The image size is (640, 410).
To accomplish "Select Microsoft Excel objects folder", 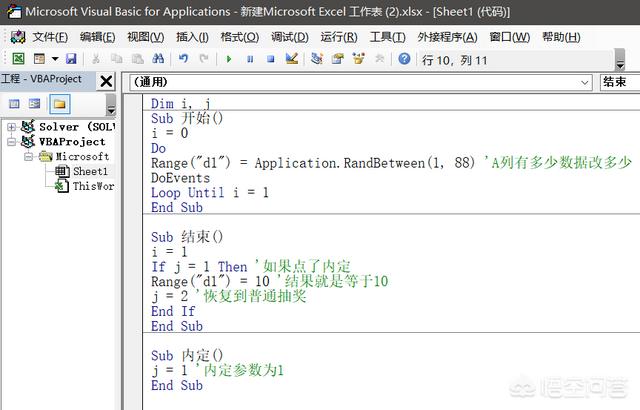I will pos(74,157).
